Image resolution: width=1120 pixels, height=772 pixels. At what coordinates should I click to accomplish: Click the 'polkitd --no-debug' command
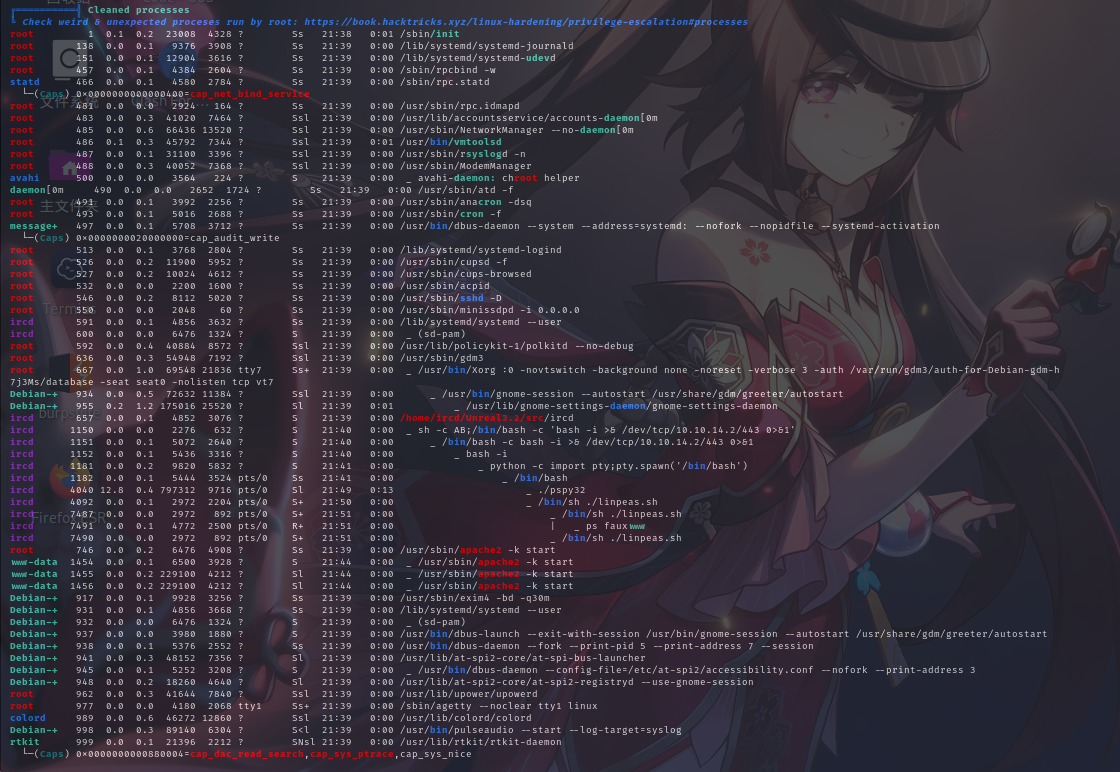(516, 346)
